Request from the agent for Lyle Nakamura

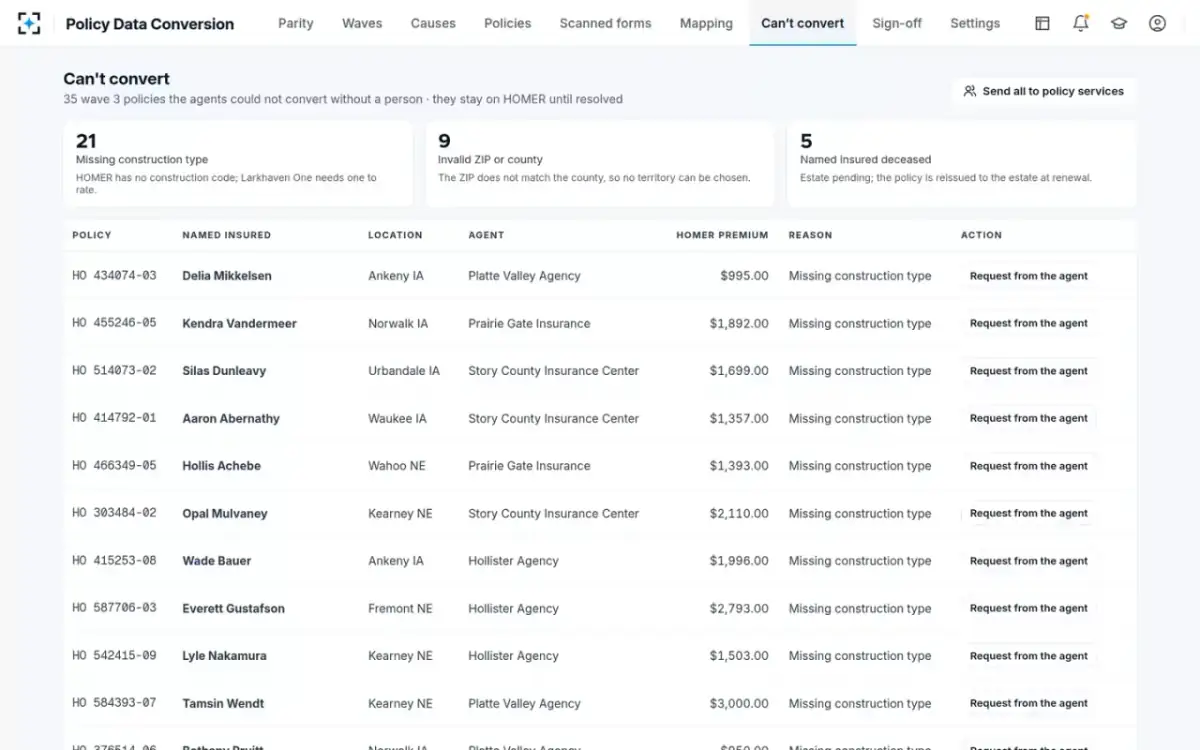(x=1028, y=656)
